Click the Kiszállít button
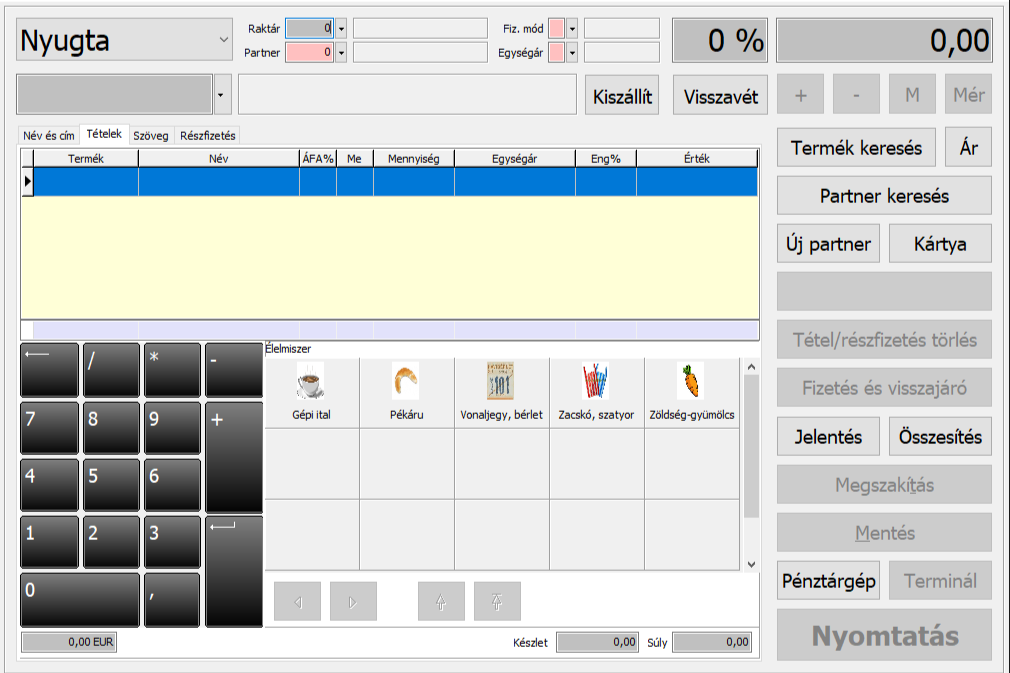Image resolution: width=1010 pixels, height=673 pixels. (622, 96)
